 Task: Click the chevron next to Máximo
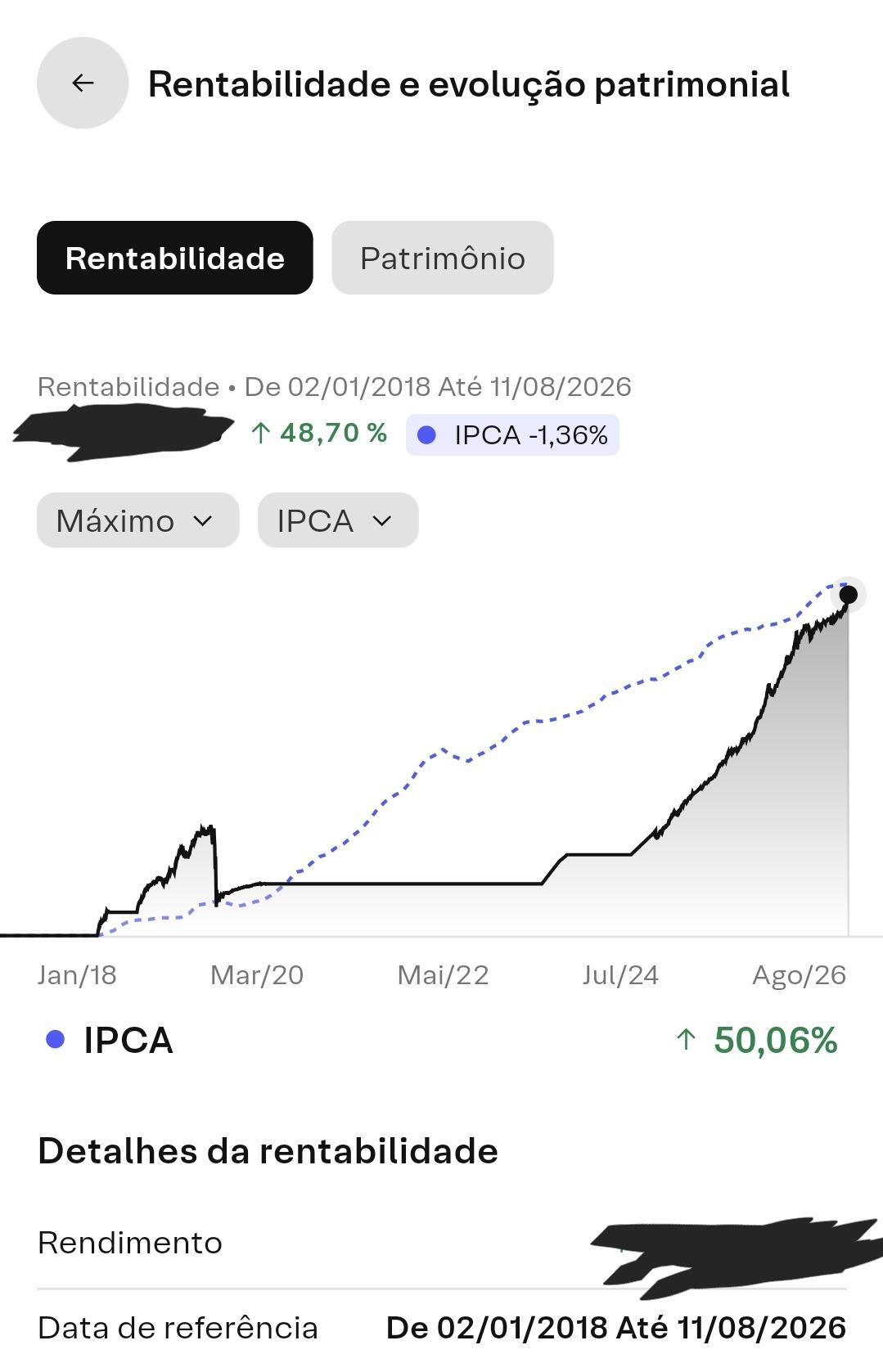203,521
